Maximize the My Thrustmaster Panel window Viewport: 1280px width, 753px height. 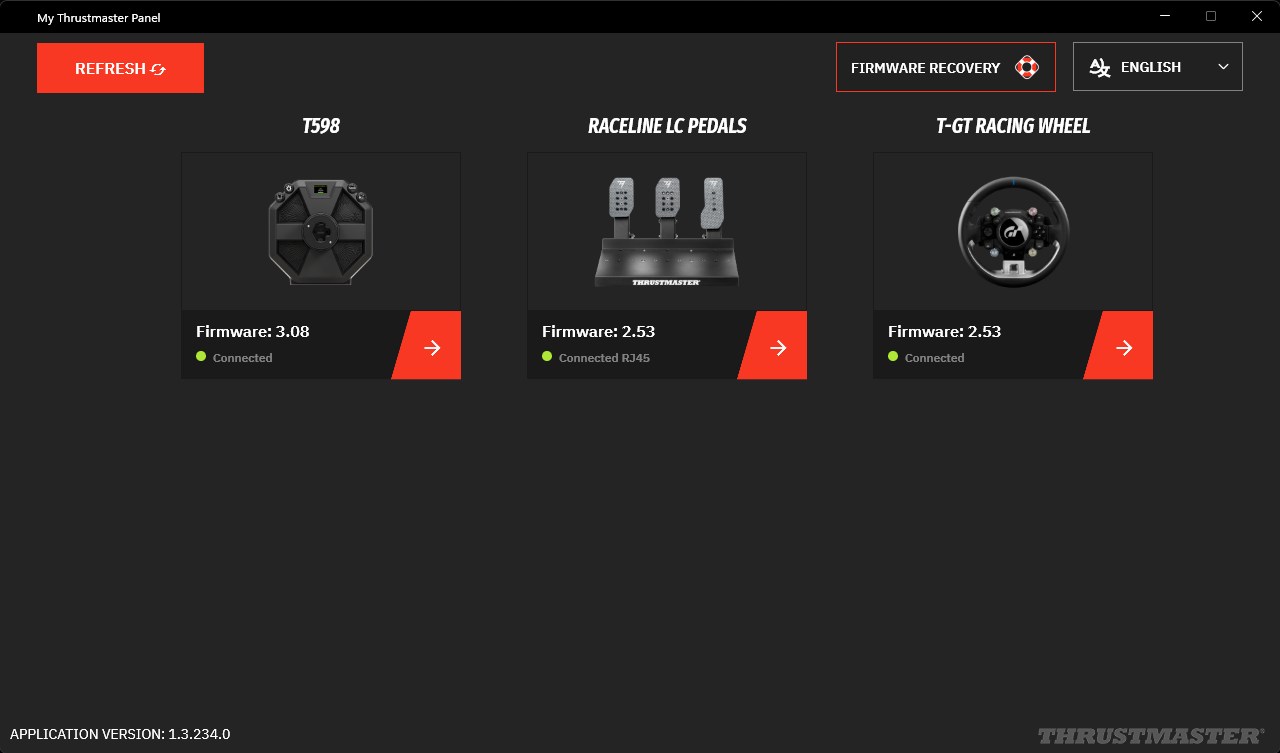tap(1211, 16)
